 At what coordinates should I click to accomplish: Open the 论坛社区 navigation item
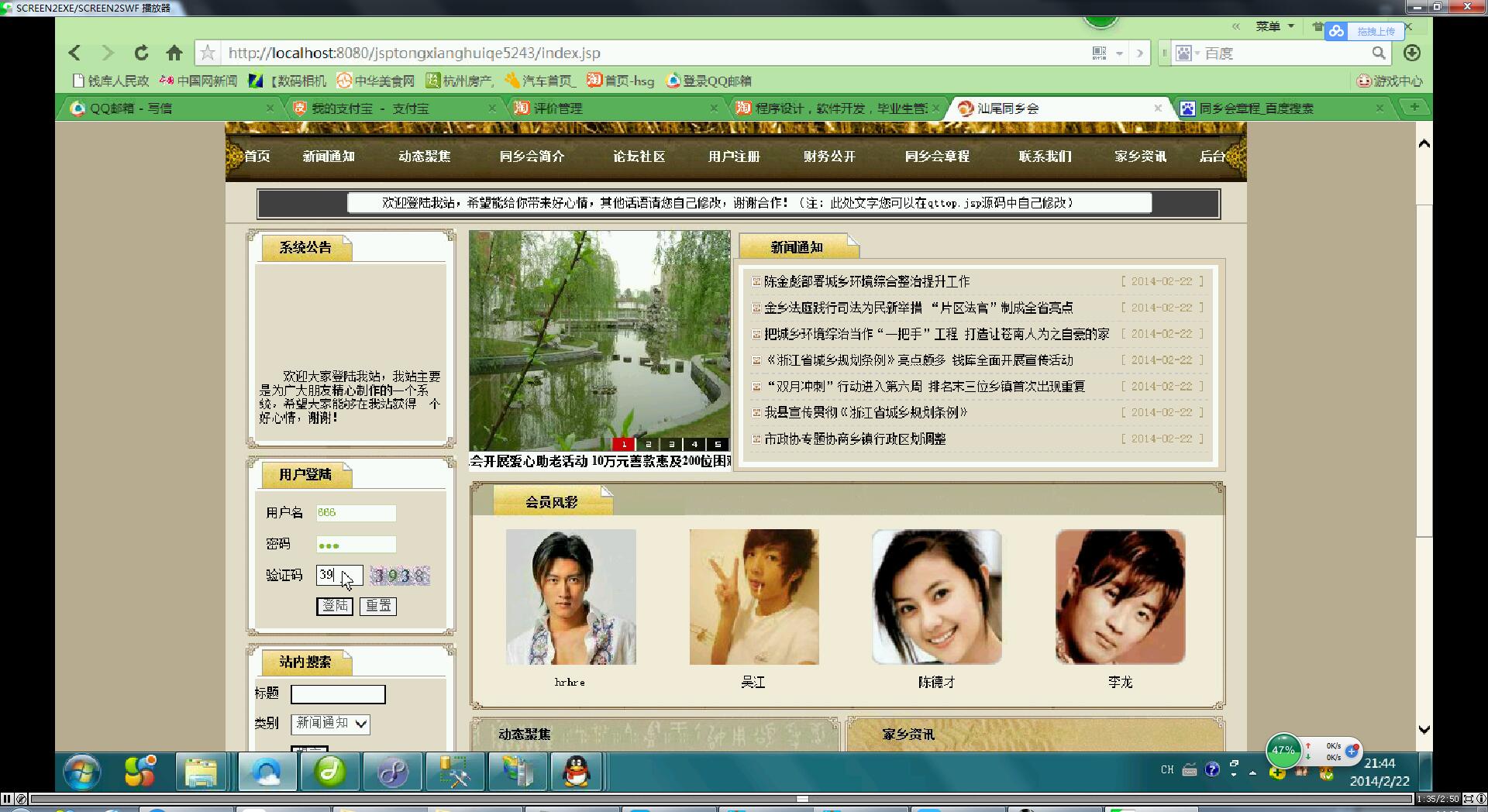(639, 157)
